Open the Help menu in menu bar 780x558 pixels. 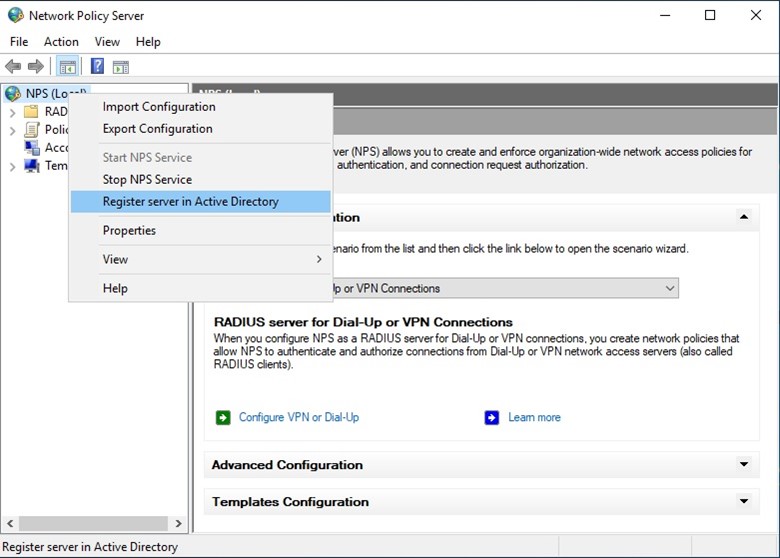pos(148,42)
